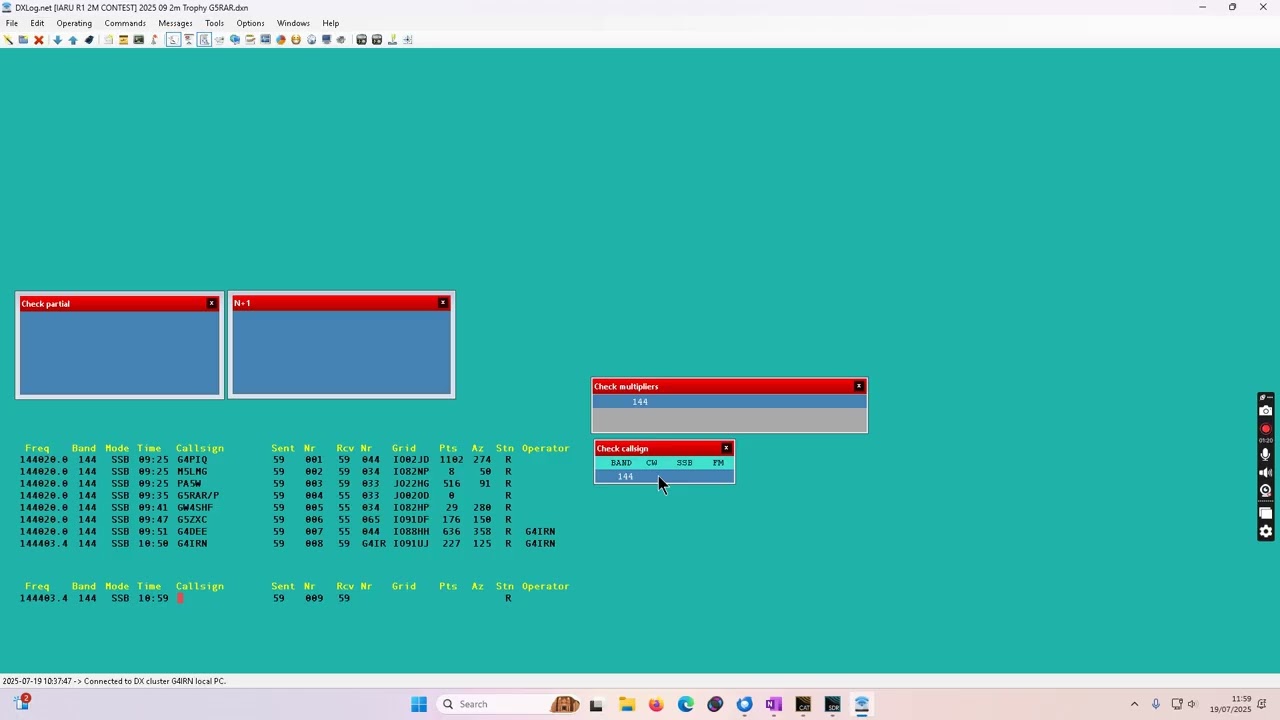Click the FM column header in Check callsign
1280x720 pixels.
[x=718, y=463]
